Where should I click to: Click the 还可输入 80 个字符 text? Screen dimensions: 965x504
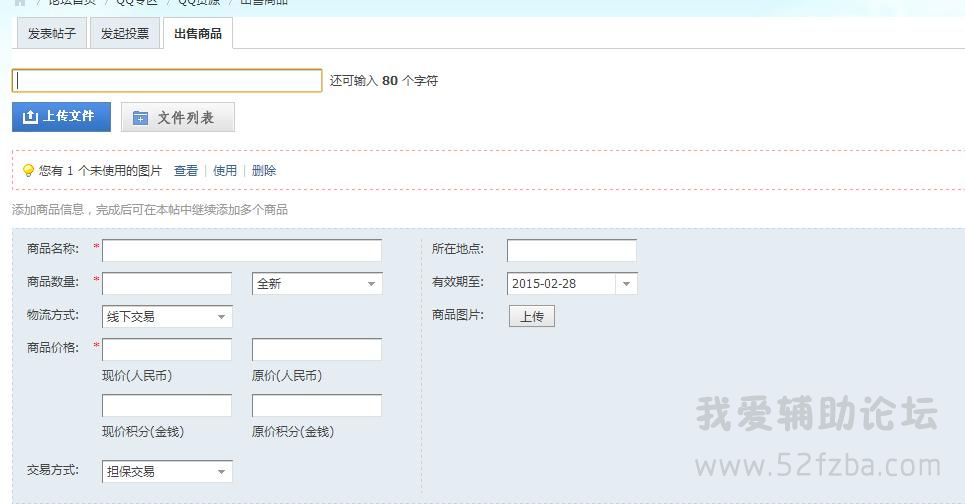point(383,81)
